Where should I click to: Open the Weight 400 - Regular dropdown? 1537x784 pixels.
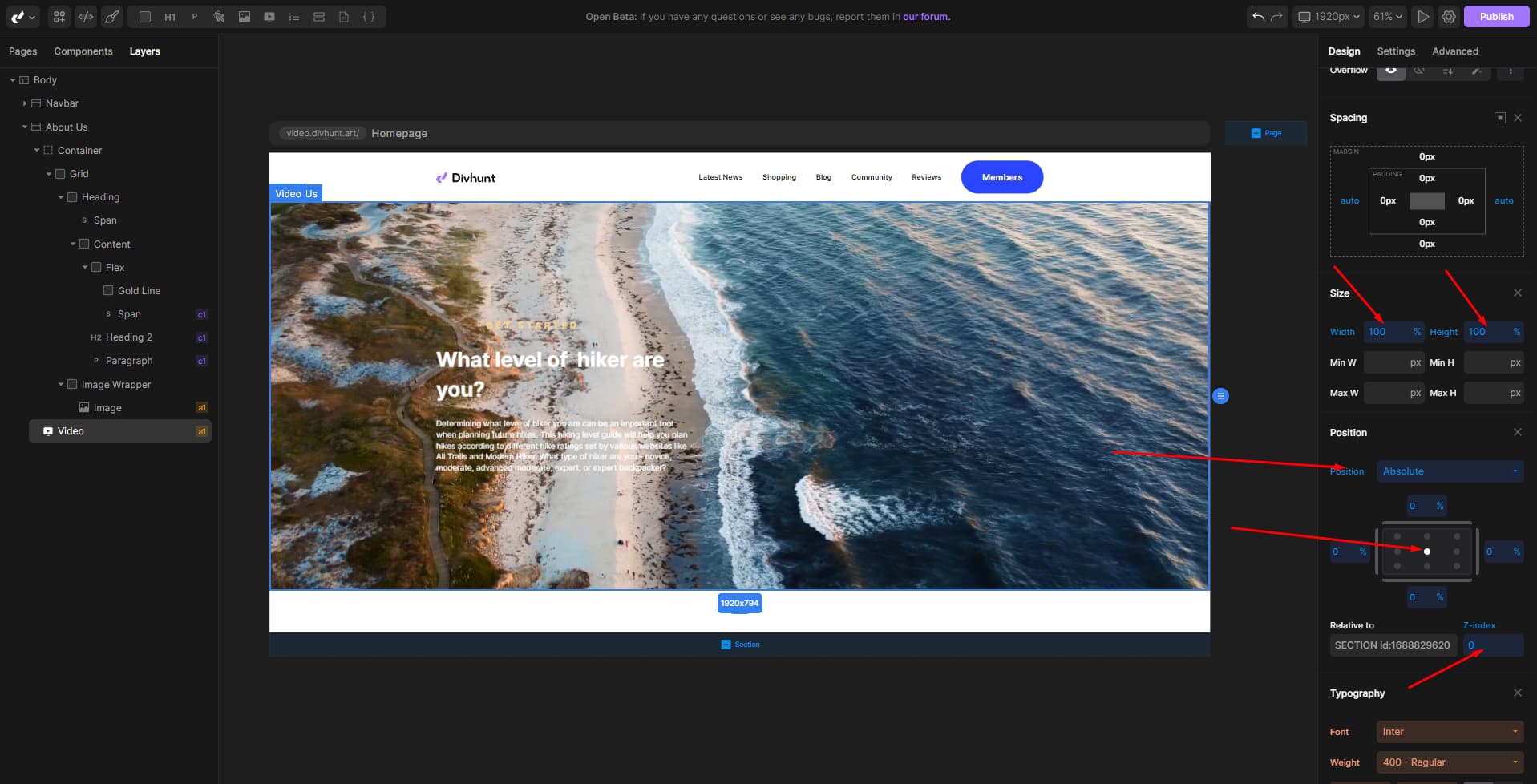pos(1450,762)
